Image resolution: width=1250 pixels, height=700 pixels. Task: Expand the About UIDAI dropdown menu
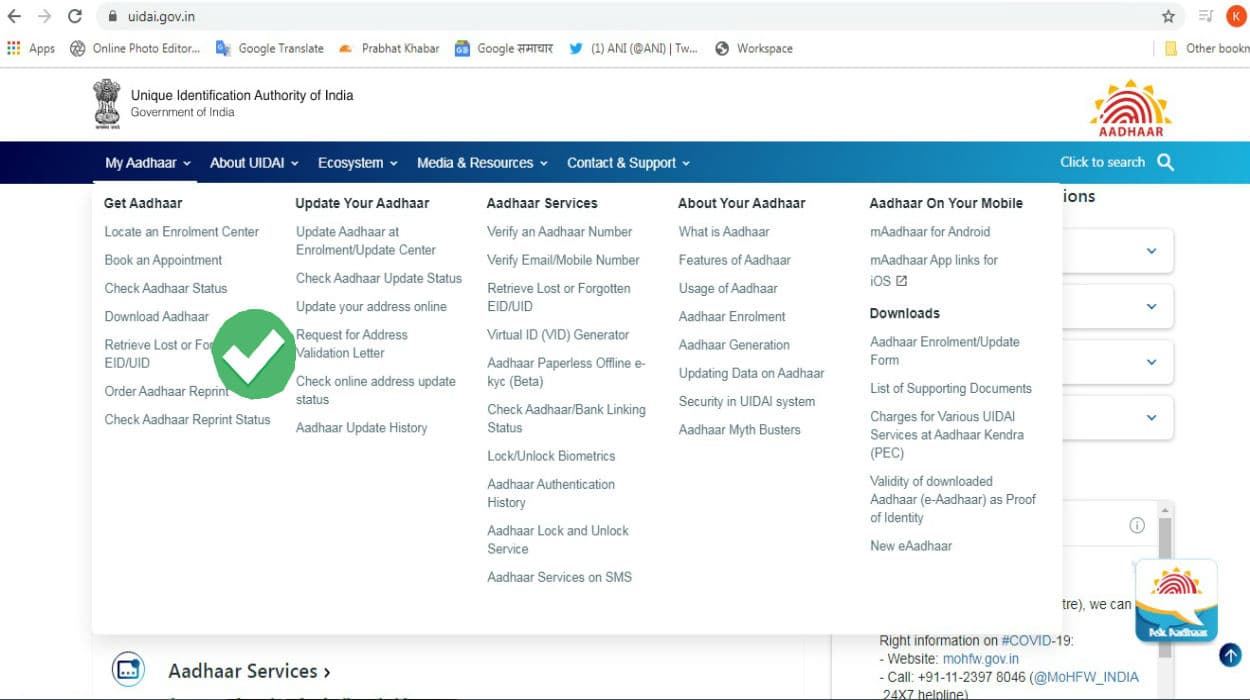[x=254, y=163]
